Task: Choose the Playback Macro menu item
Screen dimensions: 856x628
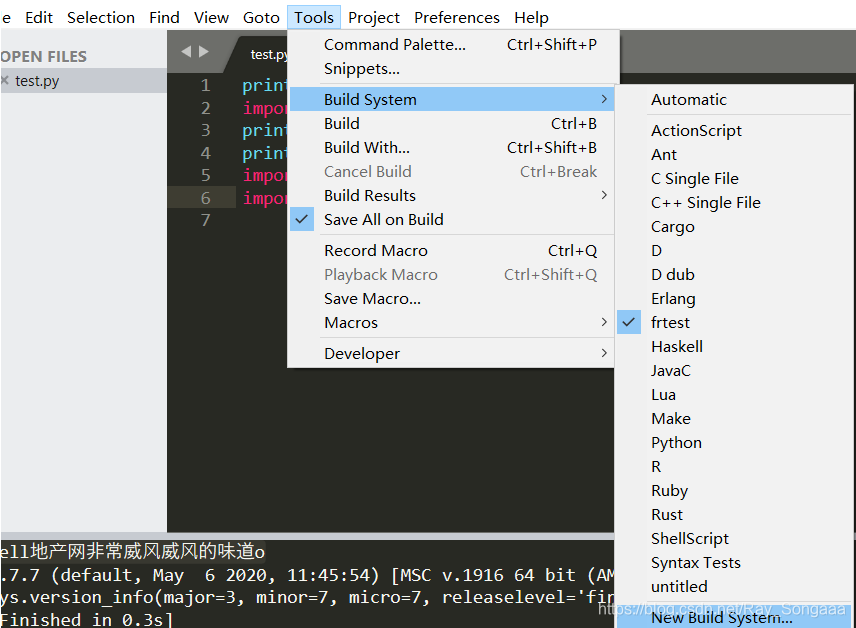Action: coord(451,275)
